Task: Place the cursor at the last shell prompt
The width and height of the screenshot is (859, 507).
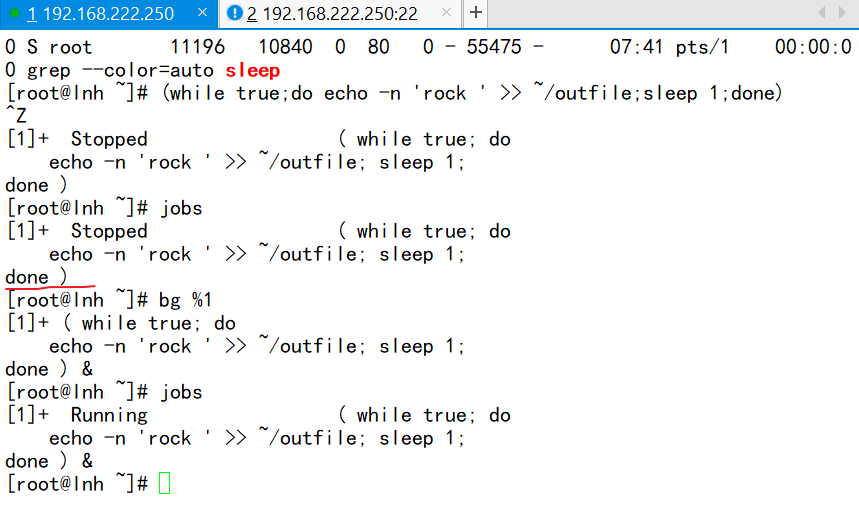Action: pyautogui.click(x=165, y=484)
